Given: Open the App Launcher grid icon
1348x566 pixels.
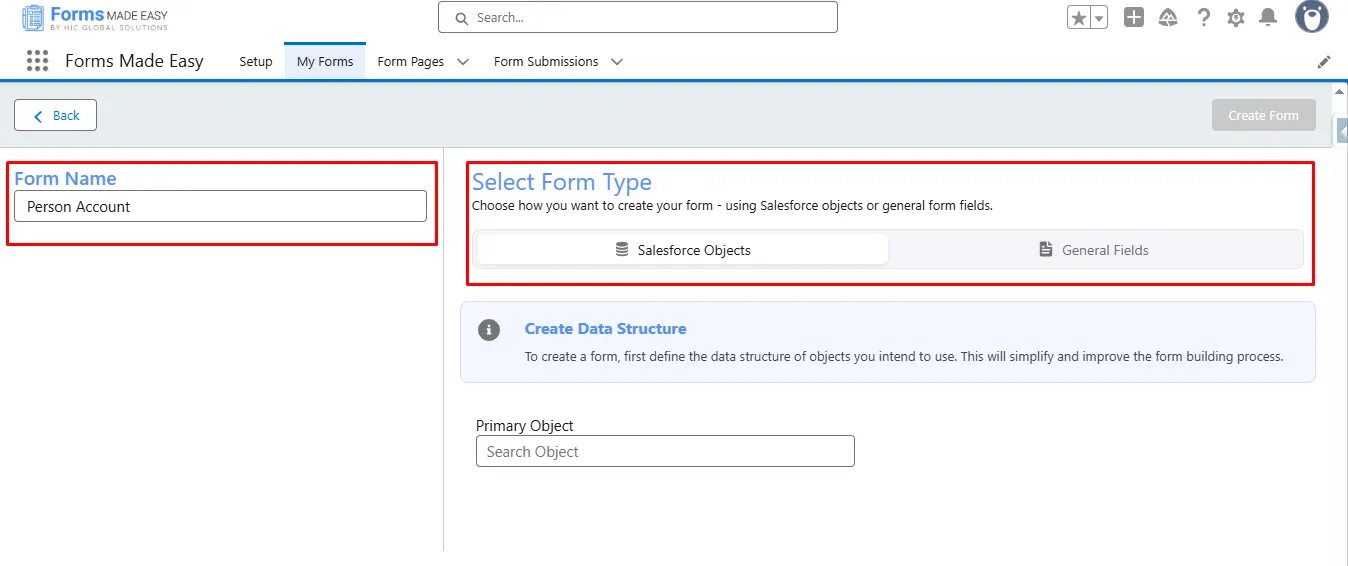Looking at the screenshot, I should click(x=37, y=61).
